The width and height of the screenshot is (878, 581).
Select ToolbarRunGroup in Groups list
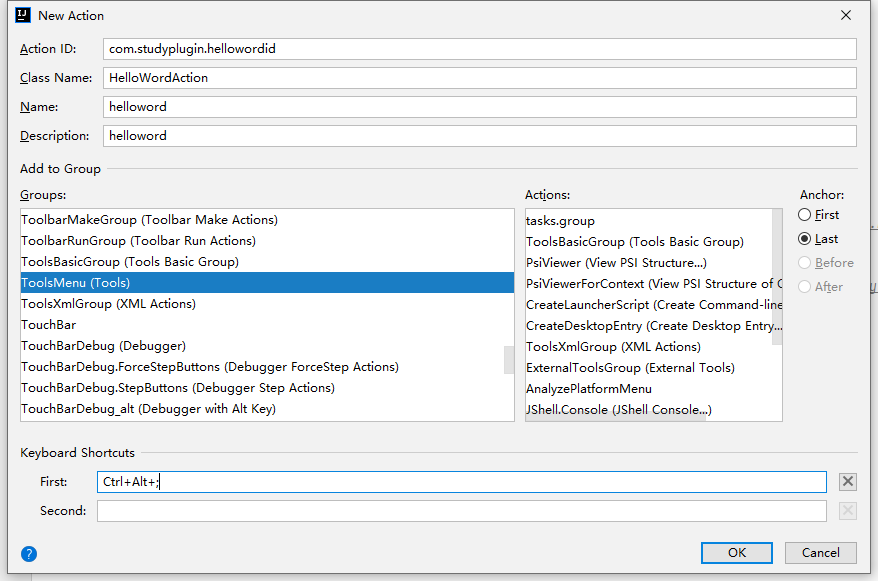pyautogui.click(x=267, y=241)
